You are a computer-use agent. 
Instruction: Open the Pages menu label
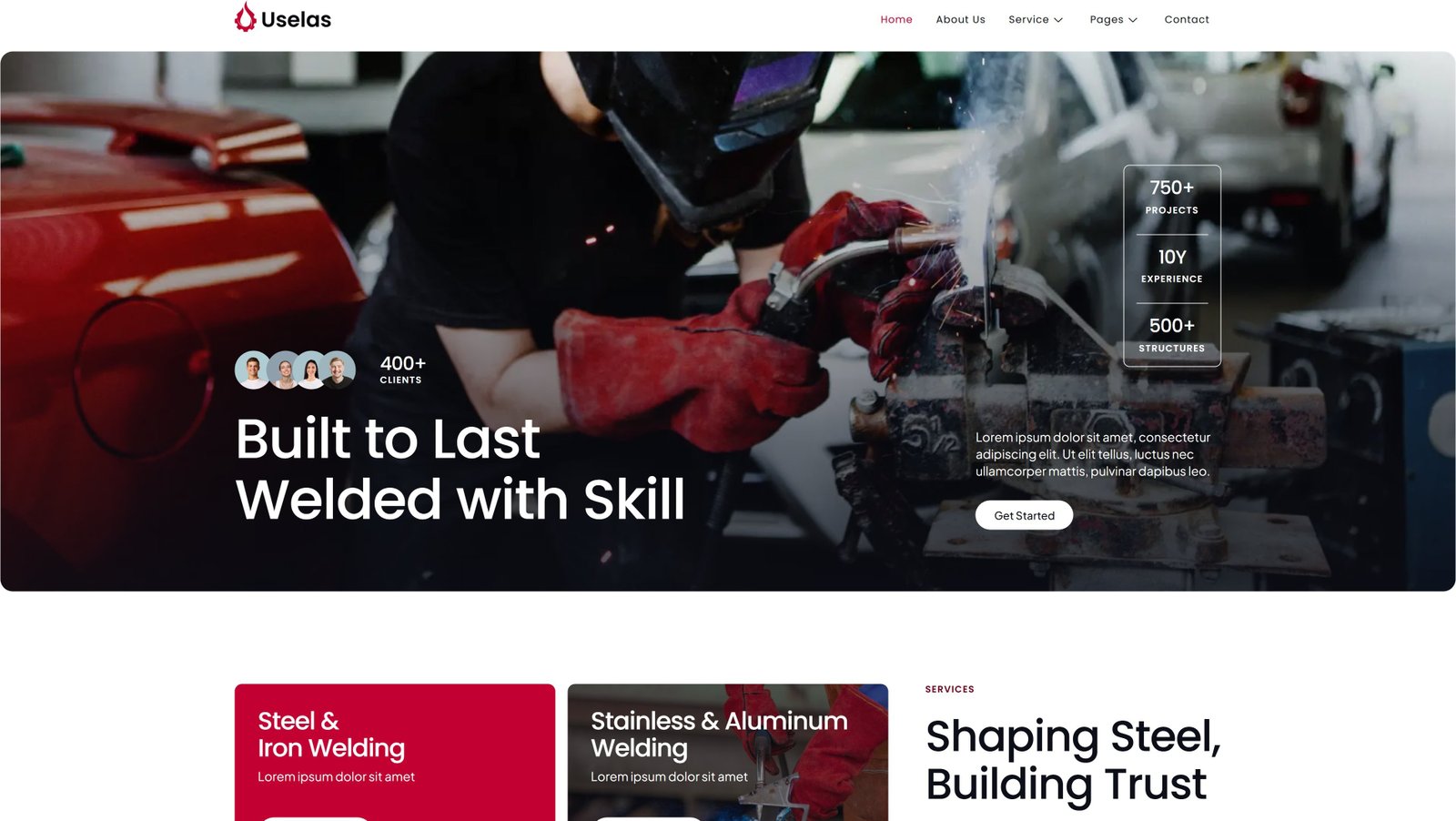[1107, 19]
